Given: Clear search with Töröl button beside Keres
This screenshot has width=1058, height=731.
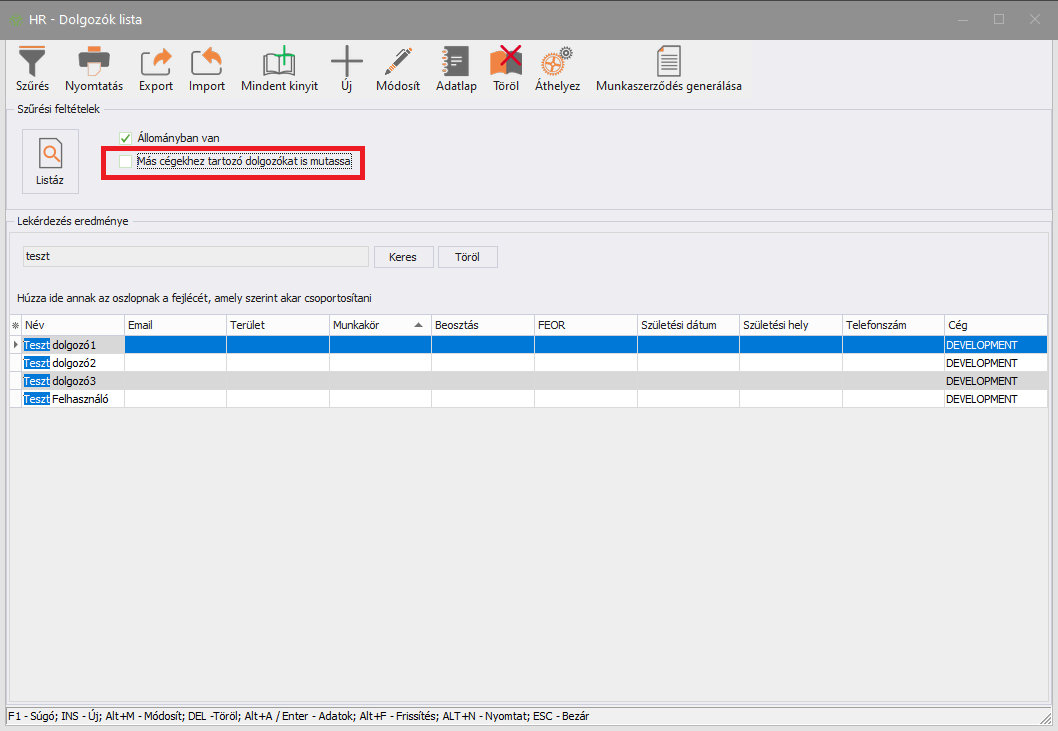Looking at the screenshot, I should tap(467, 257).
